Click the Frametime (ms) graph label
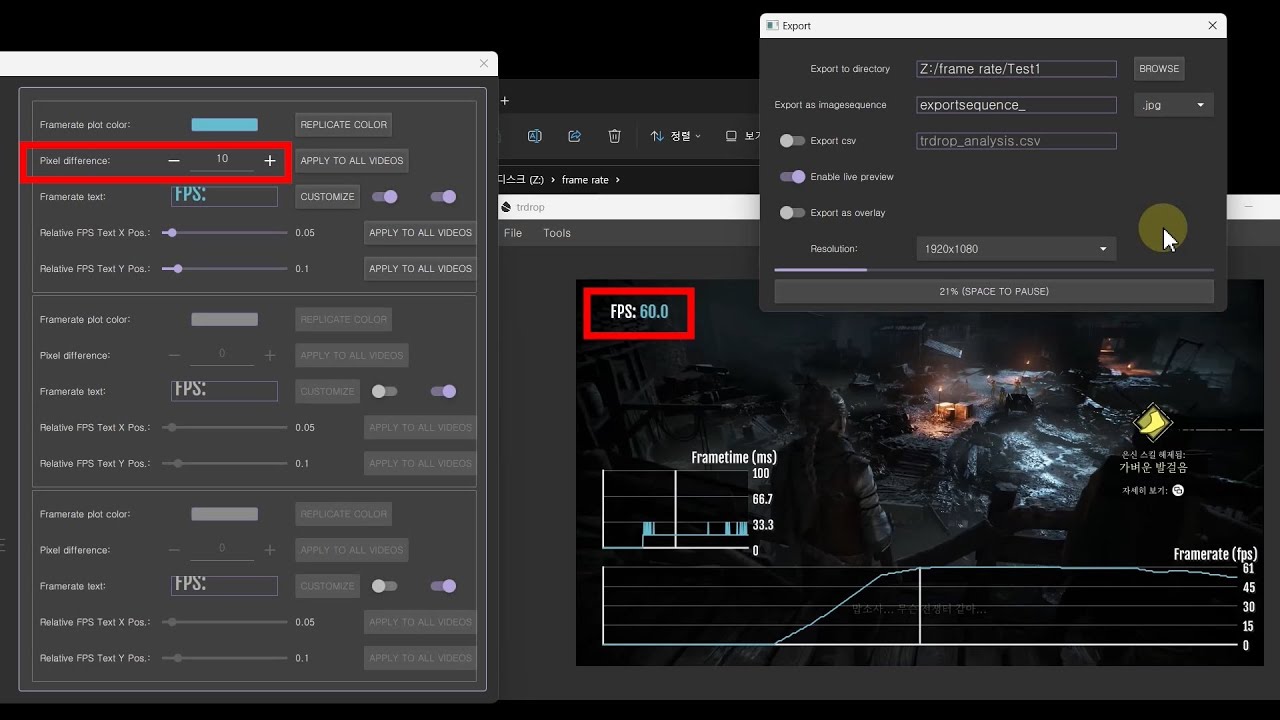Viewport: 1280px width, 720px height. (x=734, y=458)
